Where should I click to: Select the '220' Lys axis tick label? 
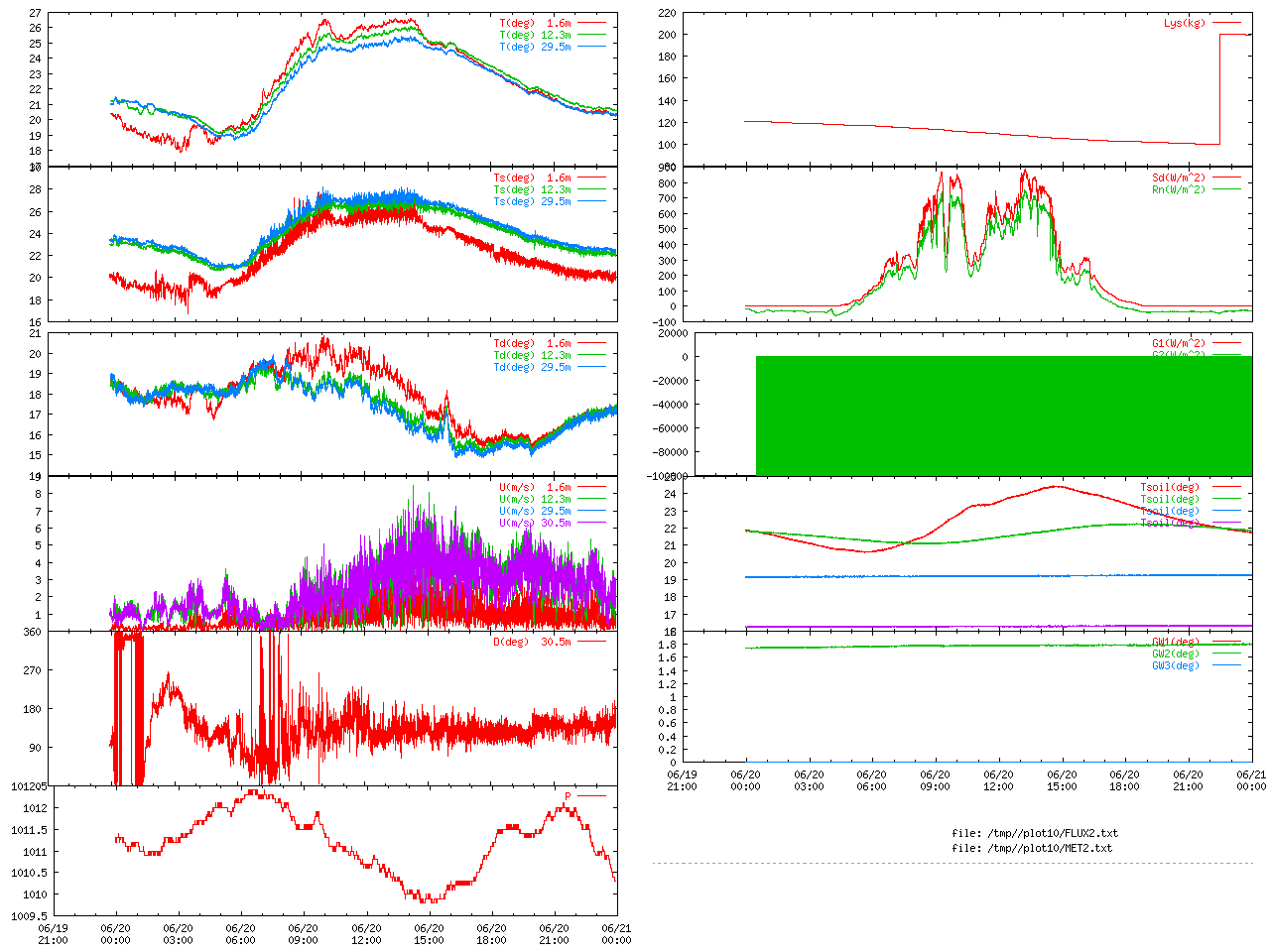(667, 13)
